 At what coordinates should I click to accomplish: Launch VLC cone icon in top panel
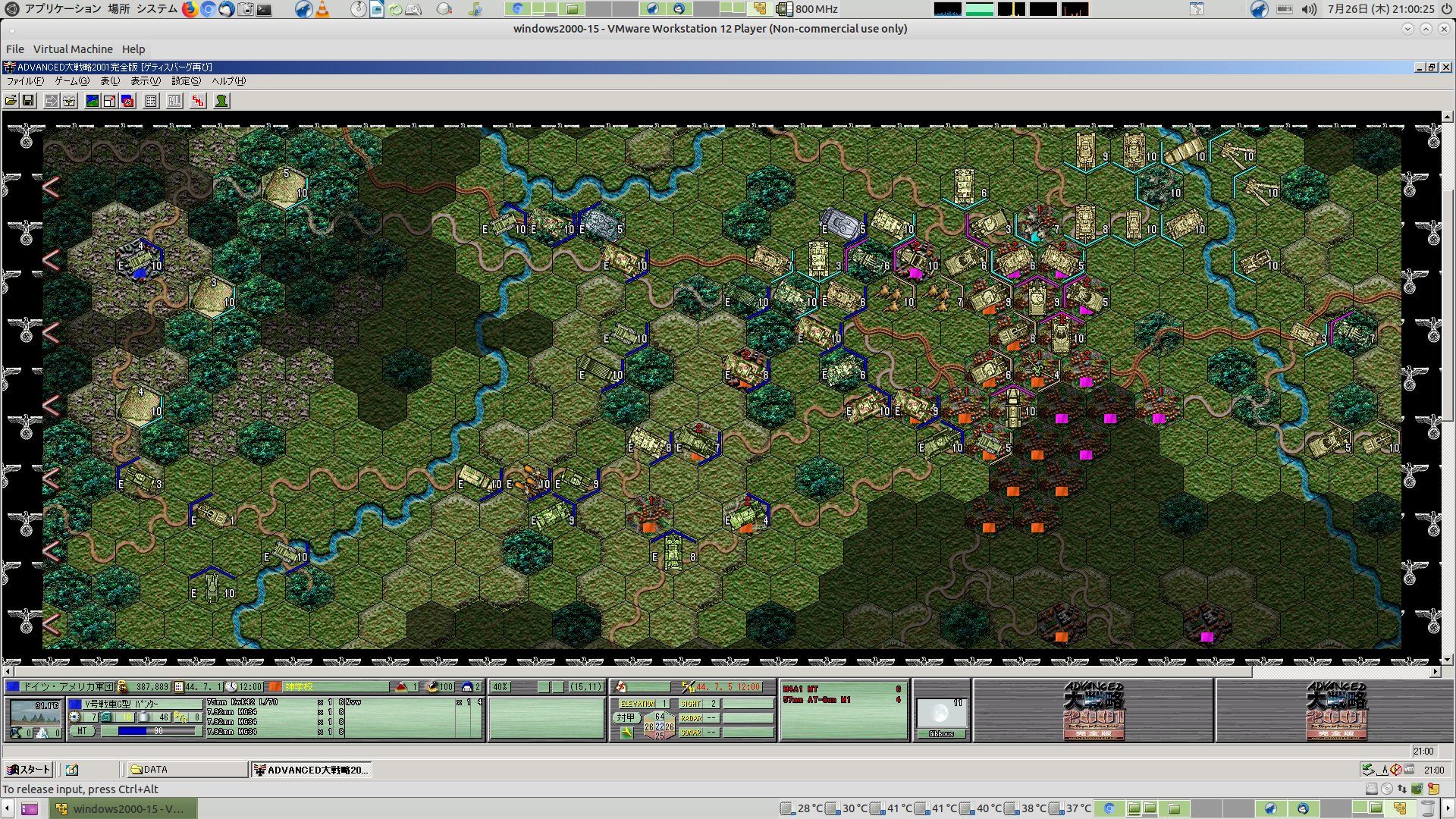[322, 9]
